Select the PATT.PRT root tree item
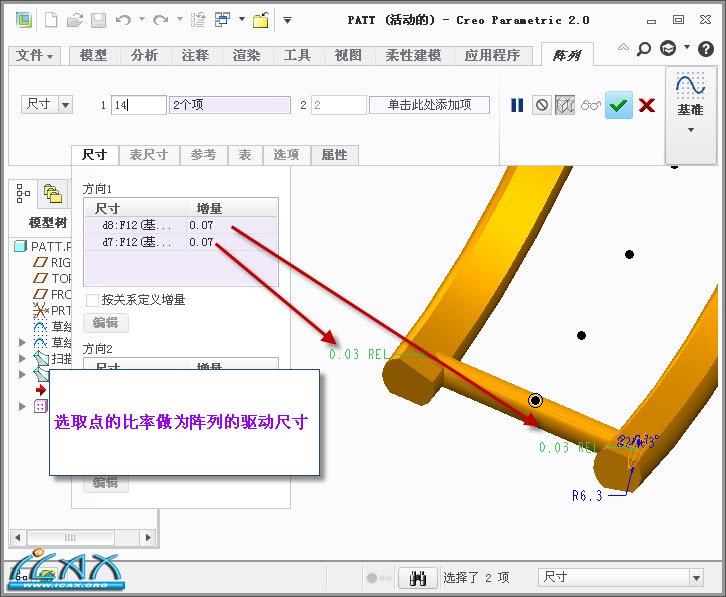726x597 pixels. (x=43, y=246)
